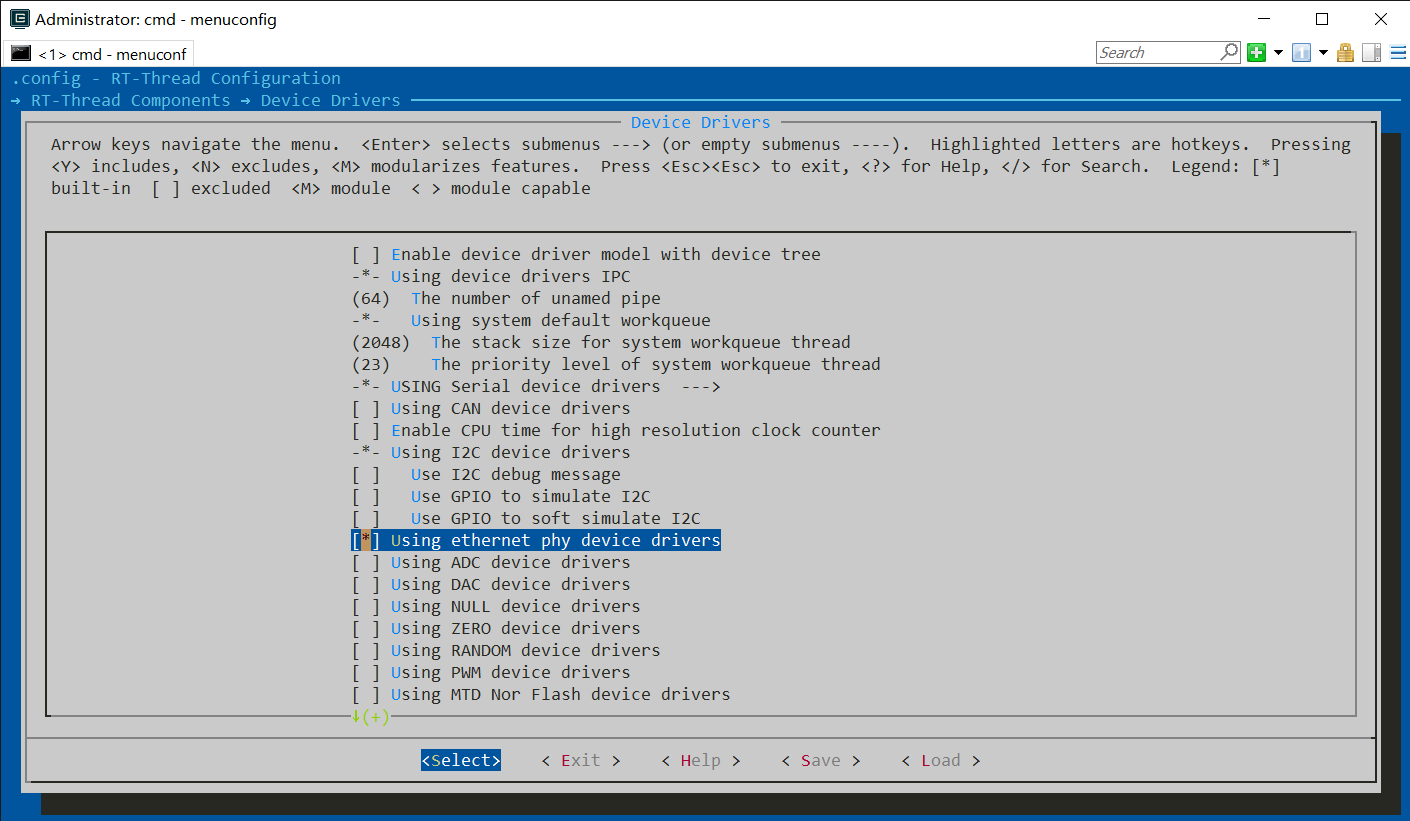Switch to the cmd - menuconf tab
The height and width of the screenshot is (821, 1410).
100,54
